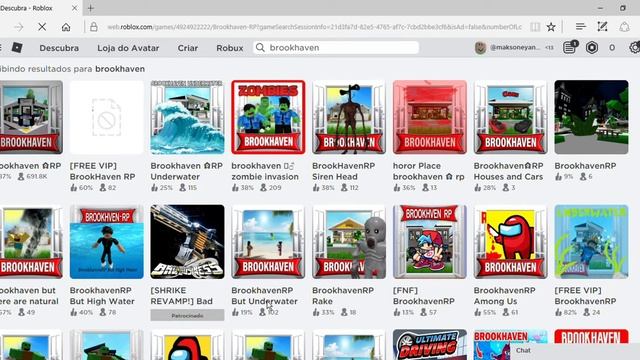Open Brookhaven RP Underwater wave thumbnail
Screen dimensions: 640x360
187,117
